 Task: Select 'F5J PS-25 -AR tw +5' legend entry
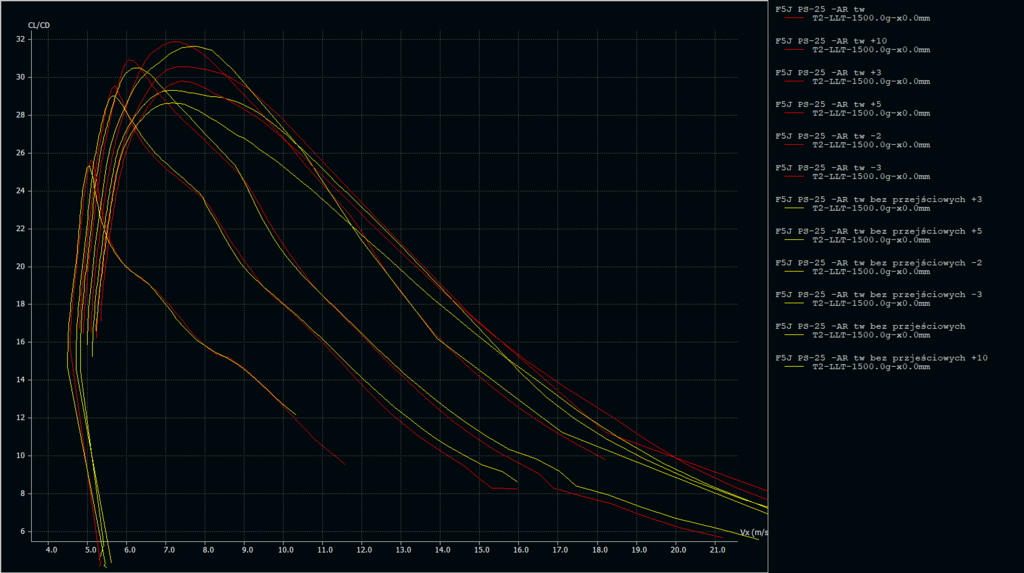tap(829, 104)
